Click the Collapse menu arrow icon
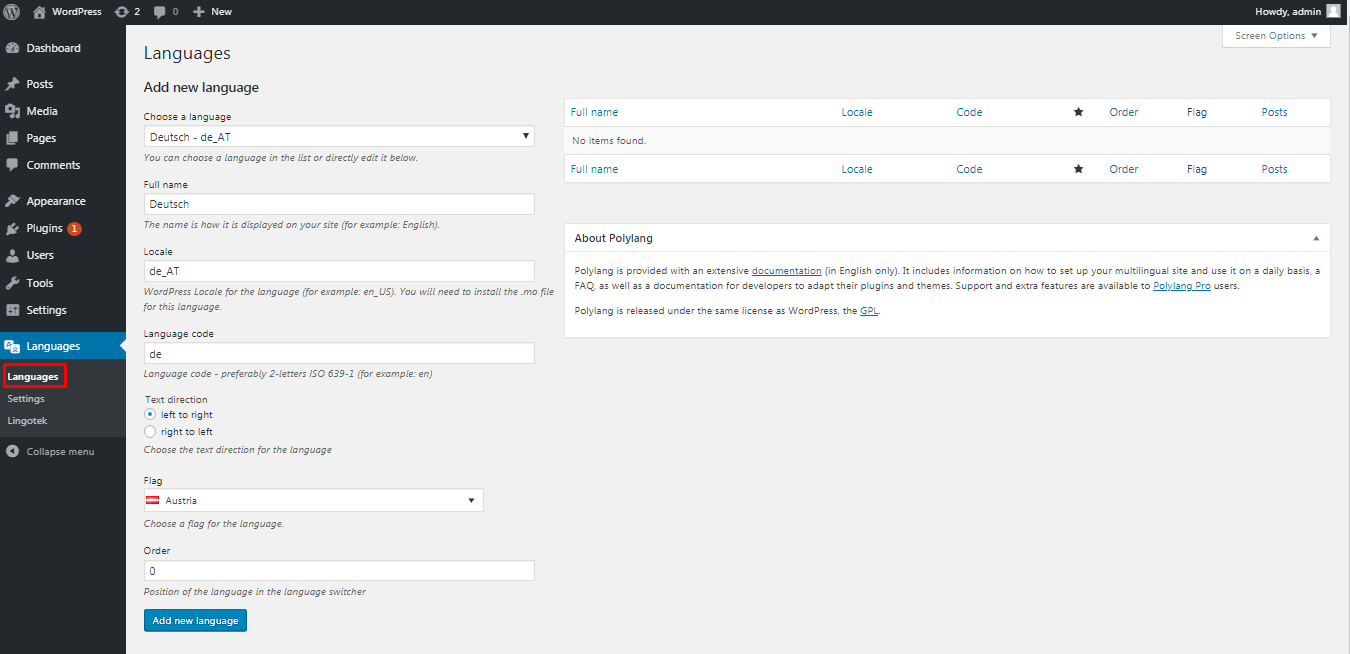Image resolution: width=1350 pixels, height=654 pixels. pyautogui.click(x=13, y=451)
